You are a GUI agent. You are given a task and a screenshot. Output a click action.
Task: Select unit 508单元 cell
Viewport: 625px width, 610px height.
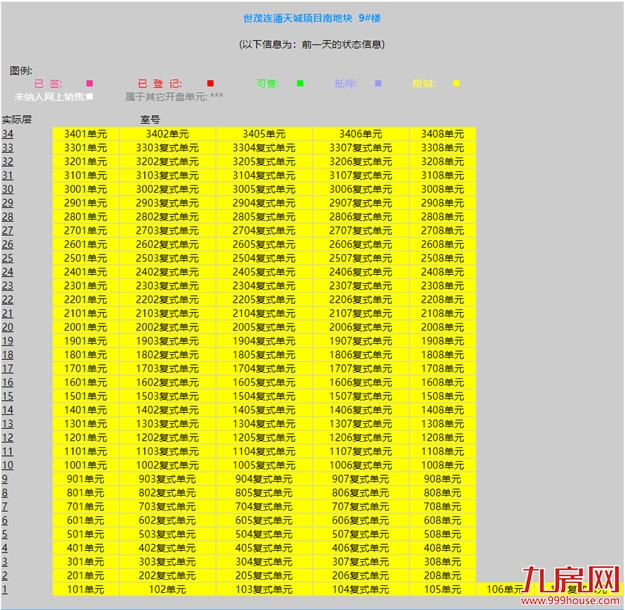click(x=442, y=534)
